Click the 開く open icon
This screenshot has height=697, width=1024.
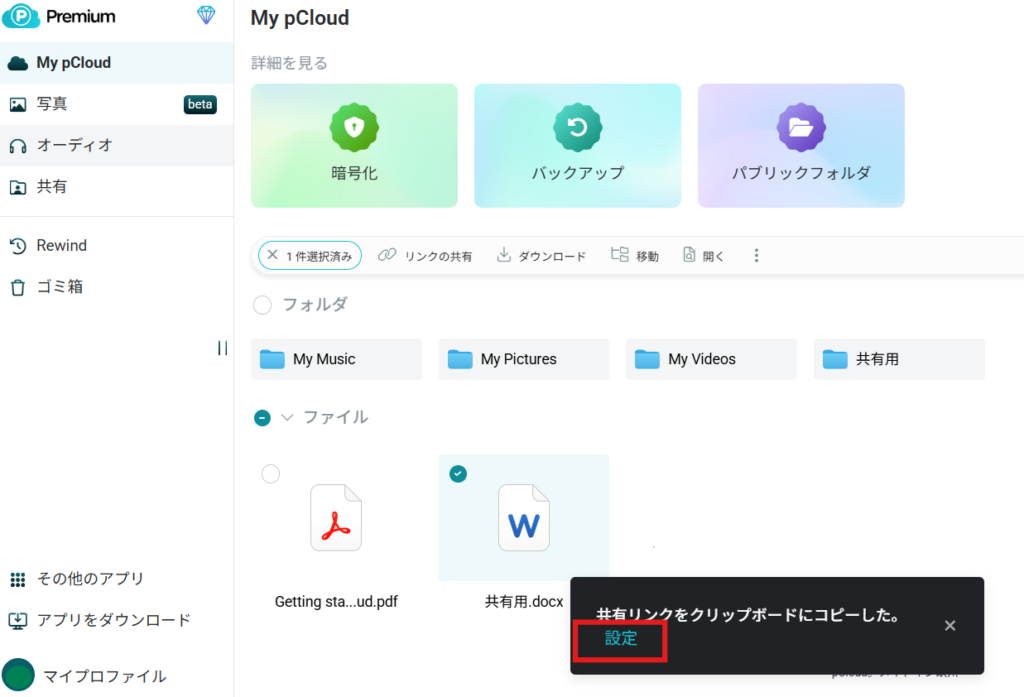[x=689, y=256]
